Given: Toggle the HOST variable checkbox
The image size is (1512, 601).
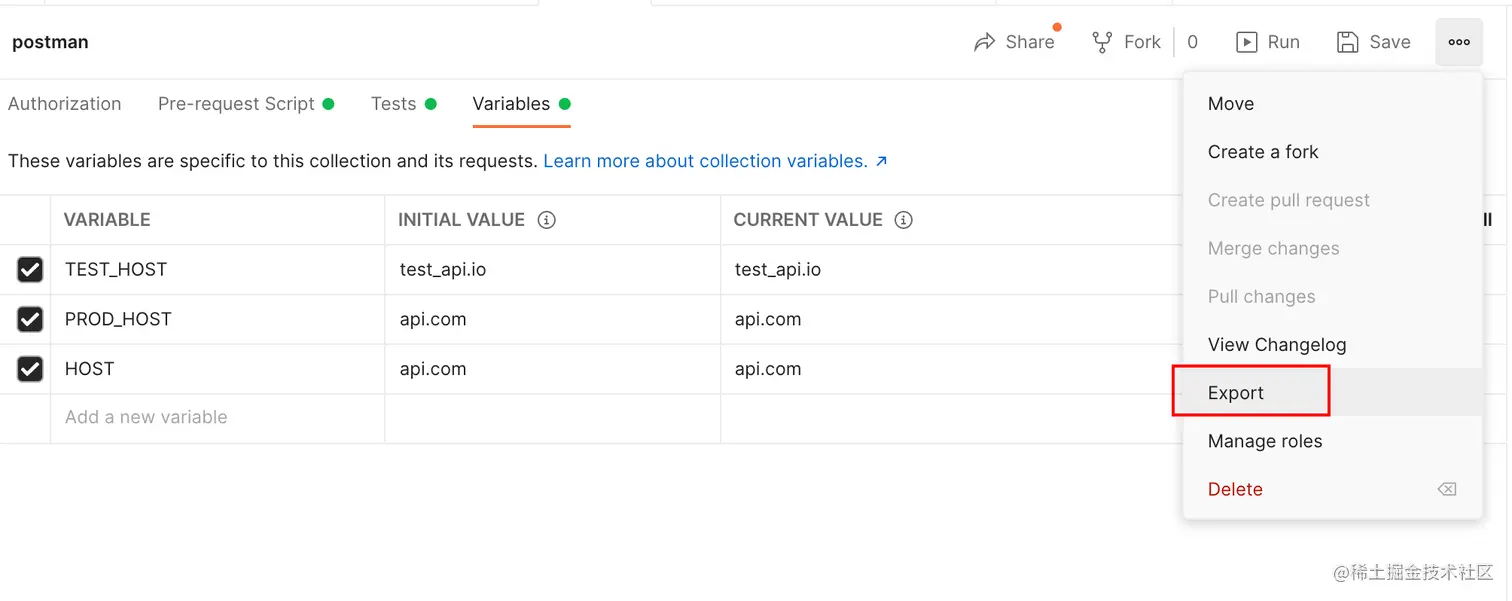Looking at the screenshot, I should point(30,369).
